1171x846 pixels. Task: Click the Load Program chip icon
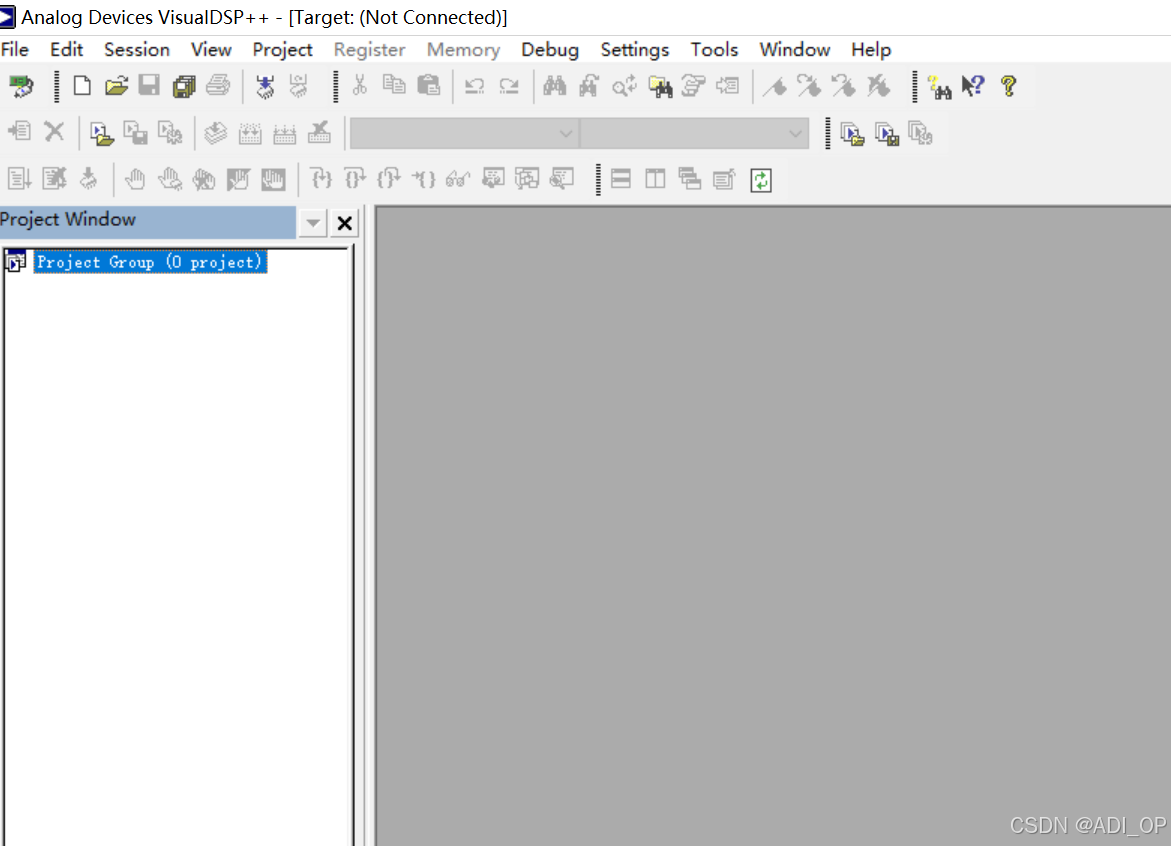pos(264,87)
